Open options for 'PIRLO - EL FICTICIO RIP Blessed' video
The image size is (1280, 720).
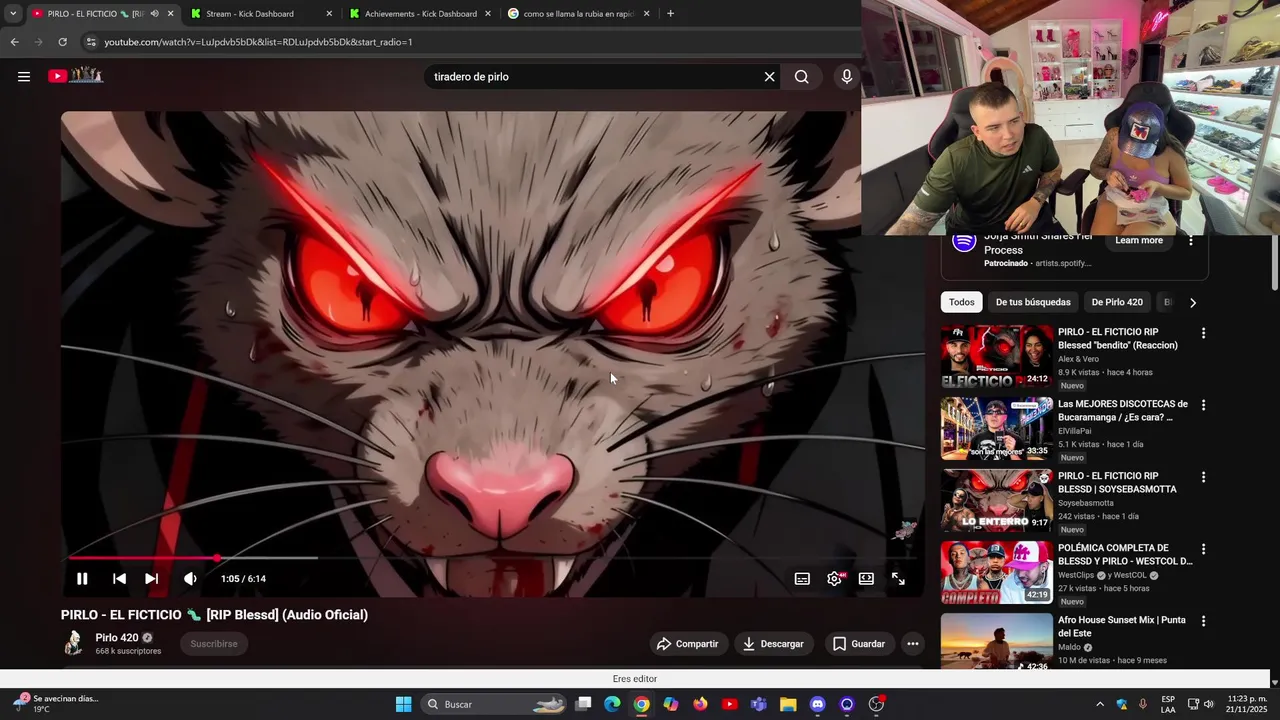coord(1203,333)
